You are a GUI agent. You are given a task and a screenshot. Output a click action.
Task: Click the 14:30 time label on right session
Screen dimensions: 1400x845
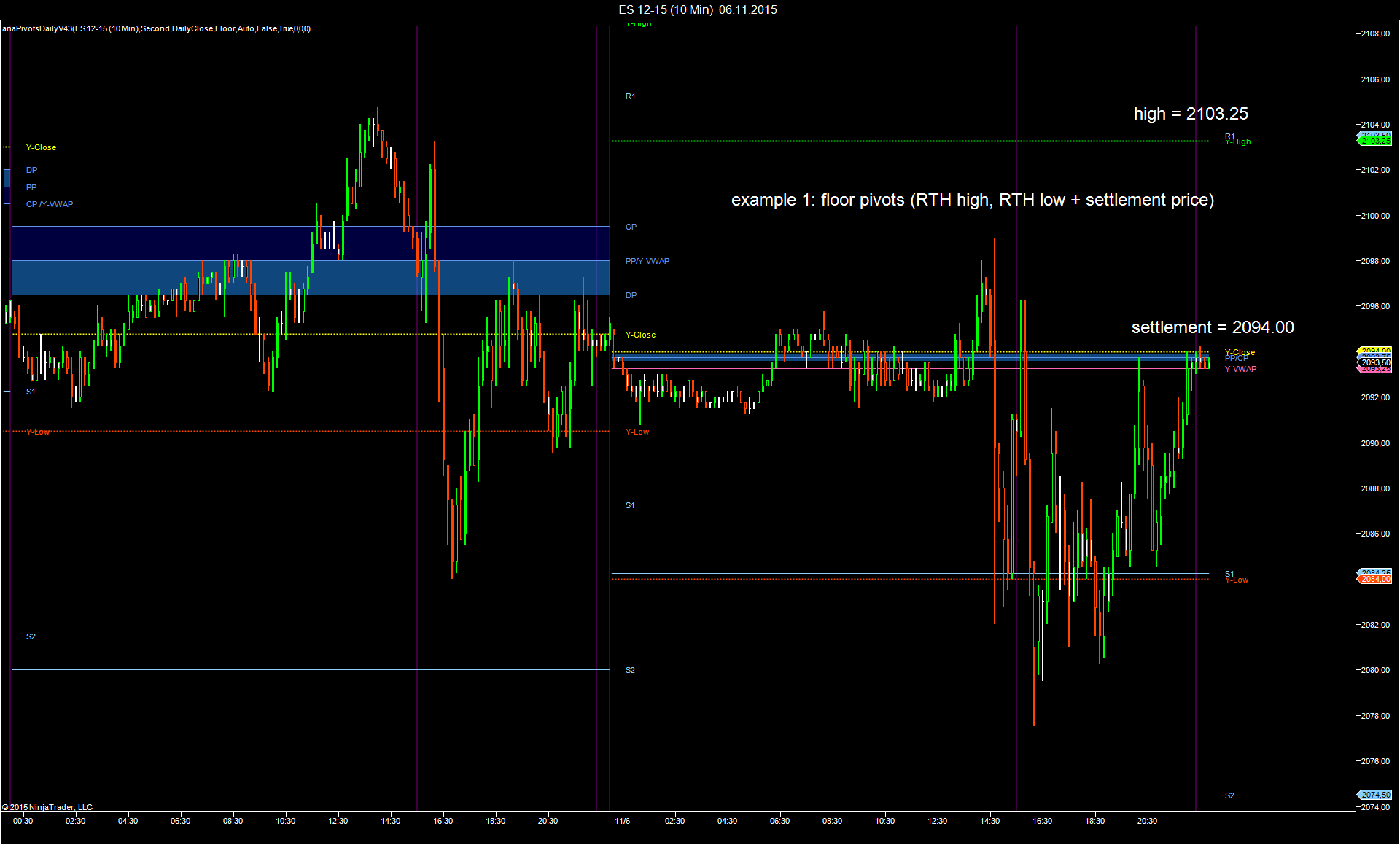(989, 821)
